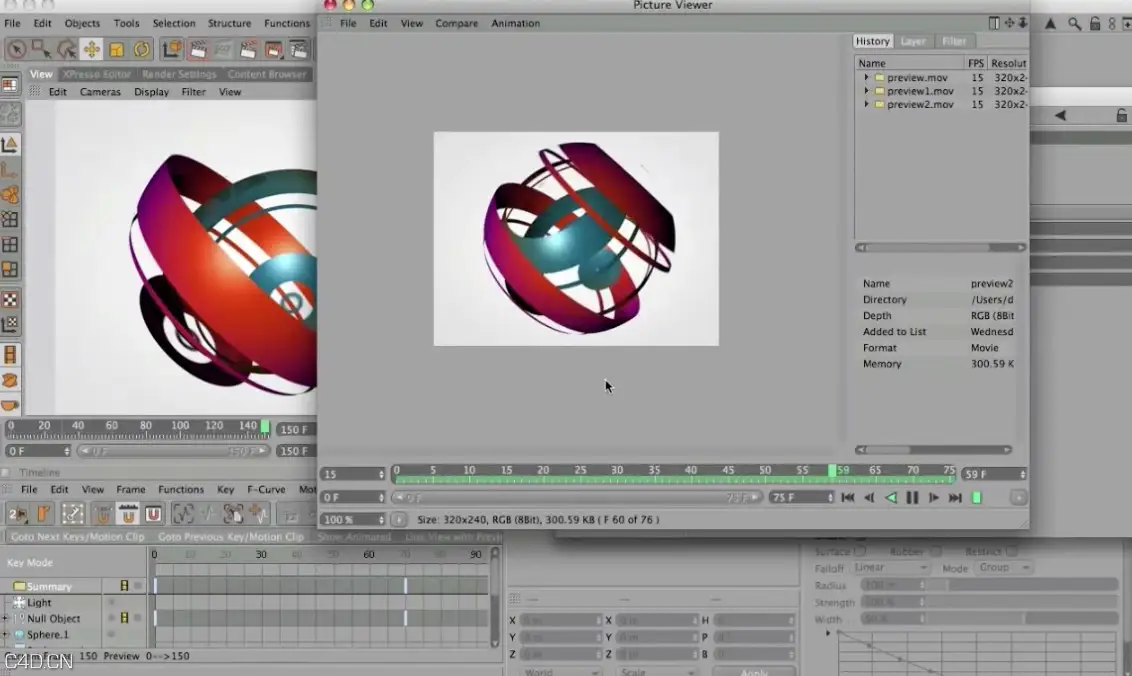Click the orange film strip sidebar icon

pos(10,355)
